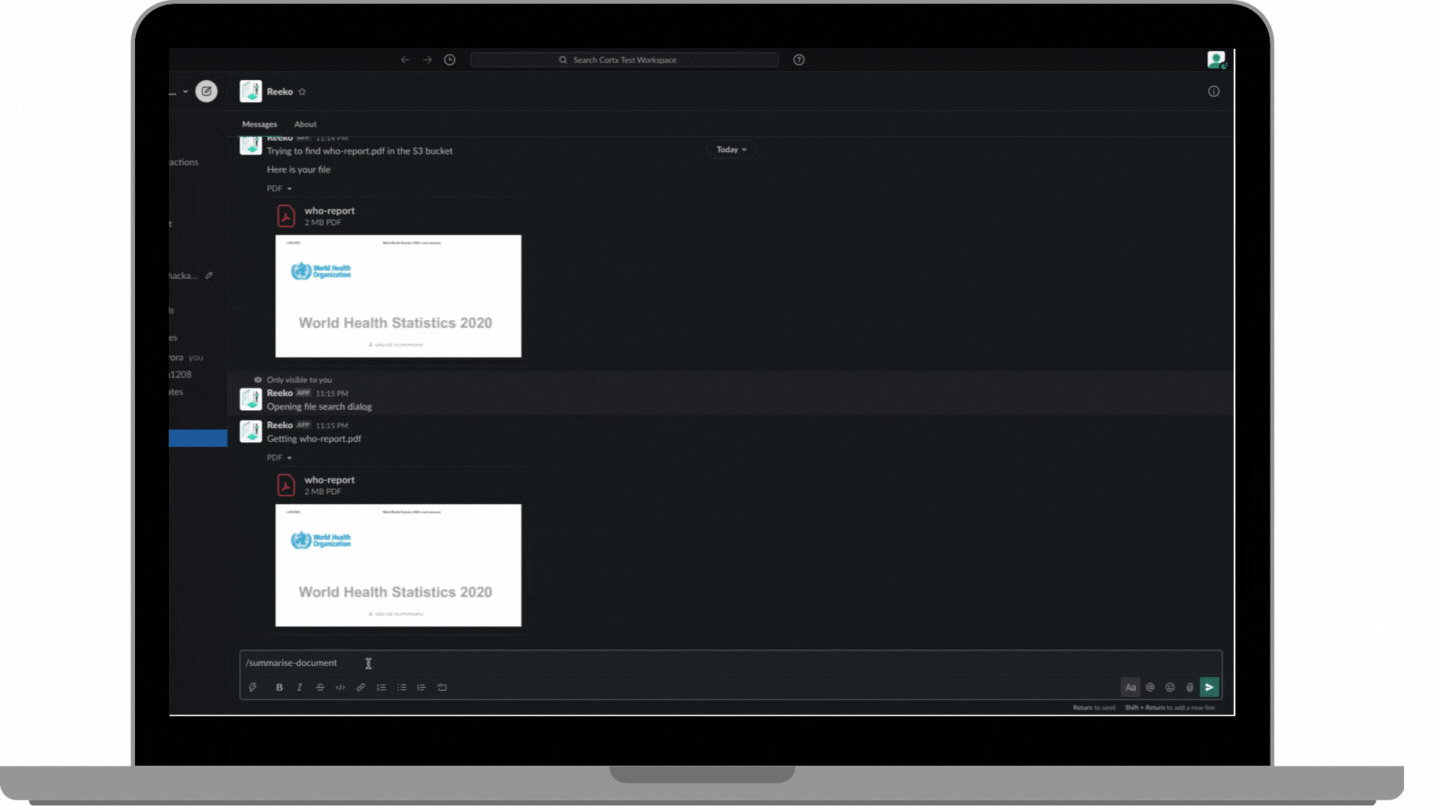Star the Reeko conversation
The image size is (1440, 810).
[302, 92]
